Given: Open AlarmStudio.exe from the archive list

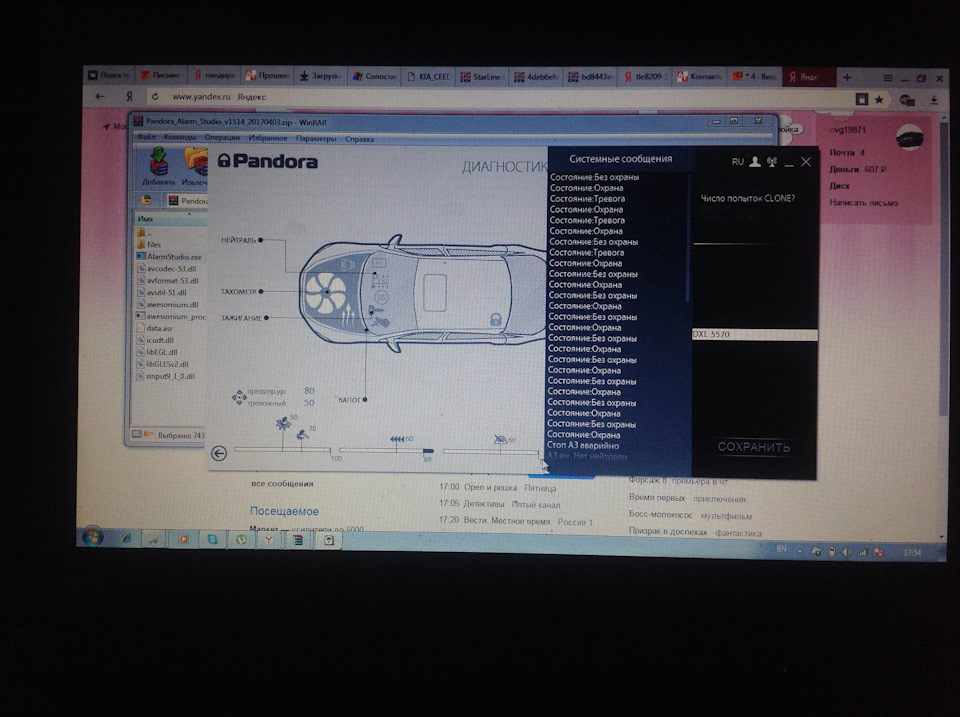Looking at the screenshot, I should click(x=172, y=256).
